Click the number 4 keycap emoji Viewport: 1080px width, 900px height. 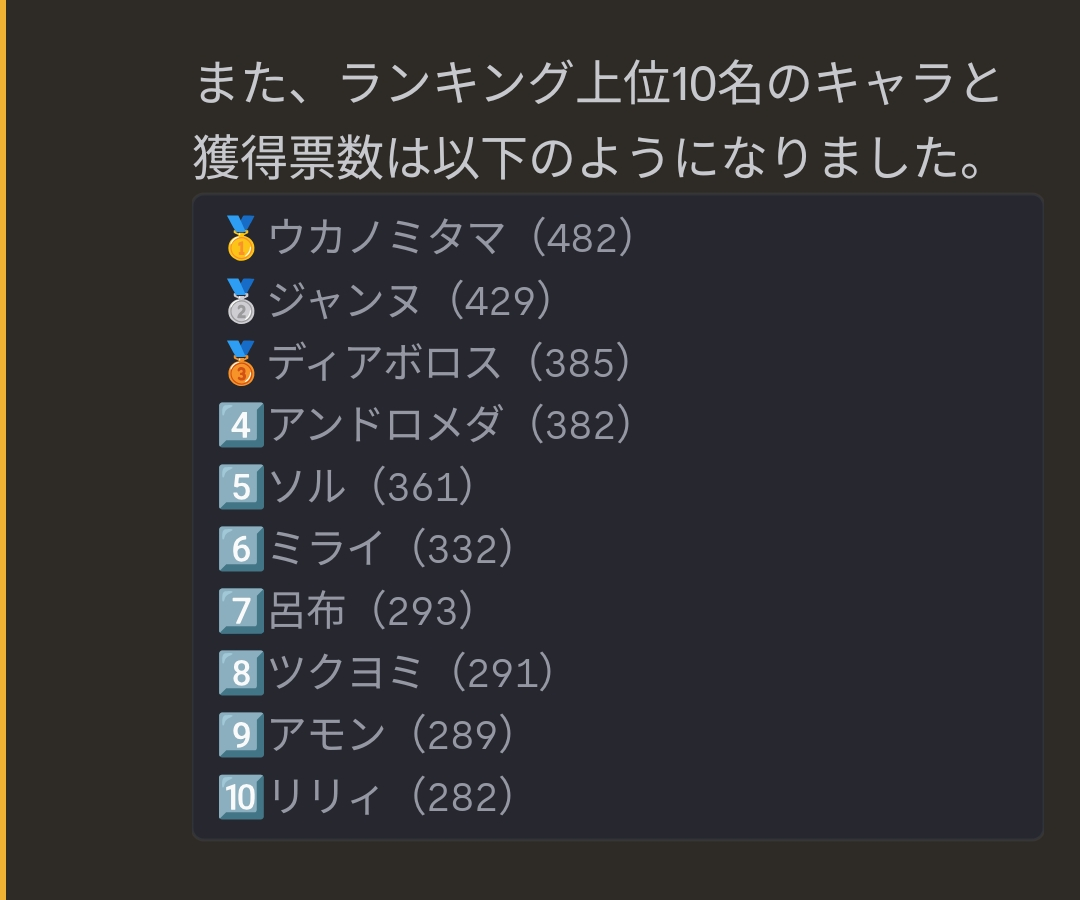pos(241,425)
